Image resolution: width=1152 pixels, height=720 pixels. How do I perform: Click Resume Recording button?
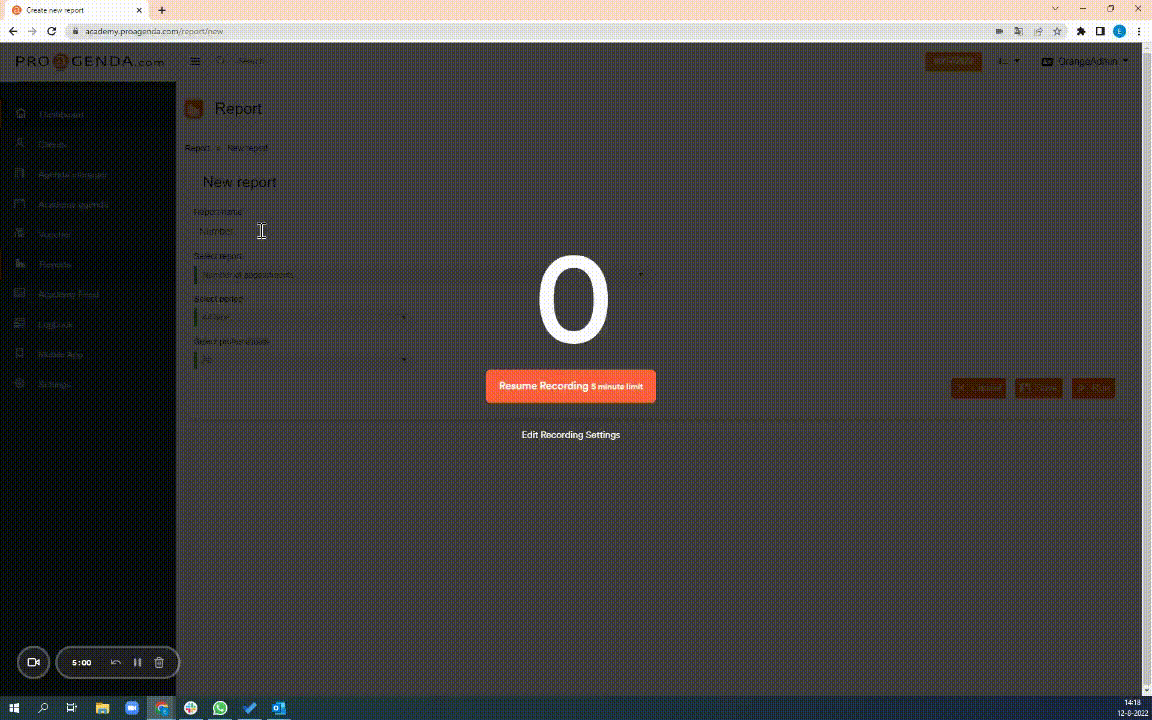pyautogui.click(x=570, y=386)
